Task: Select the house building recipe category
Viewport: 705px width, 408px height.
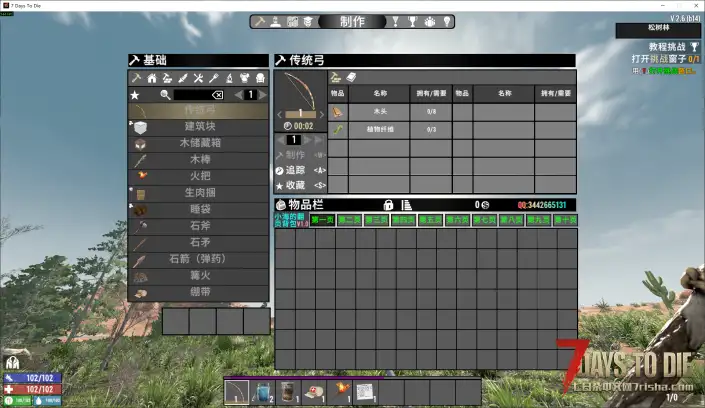Action: (152, 78)
